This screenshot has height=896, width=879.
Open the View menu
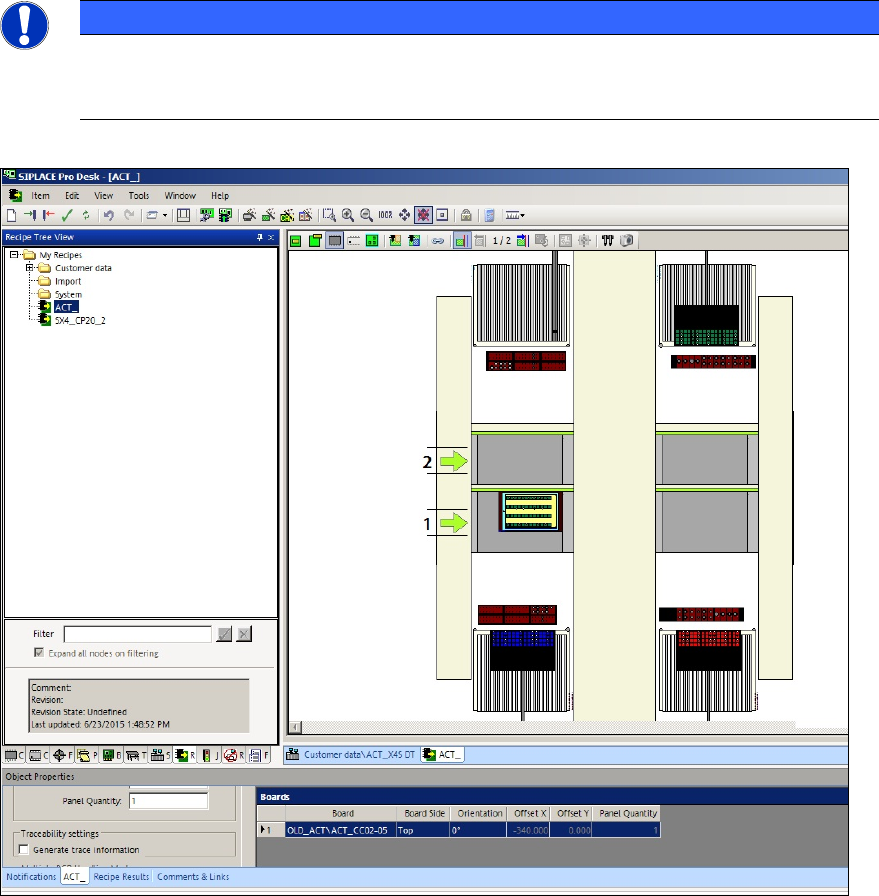click(x=103, y=195)
